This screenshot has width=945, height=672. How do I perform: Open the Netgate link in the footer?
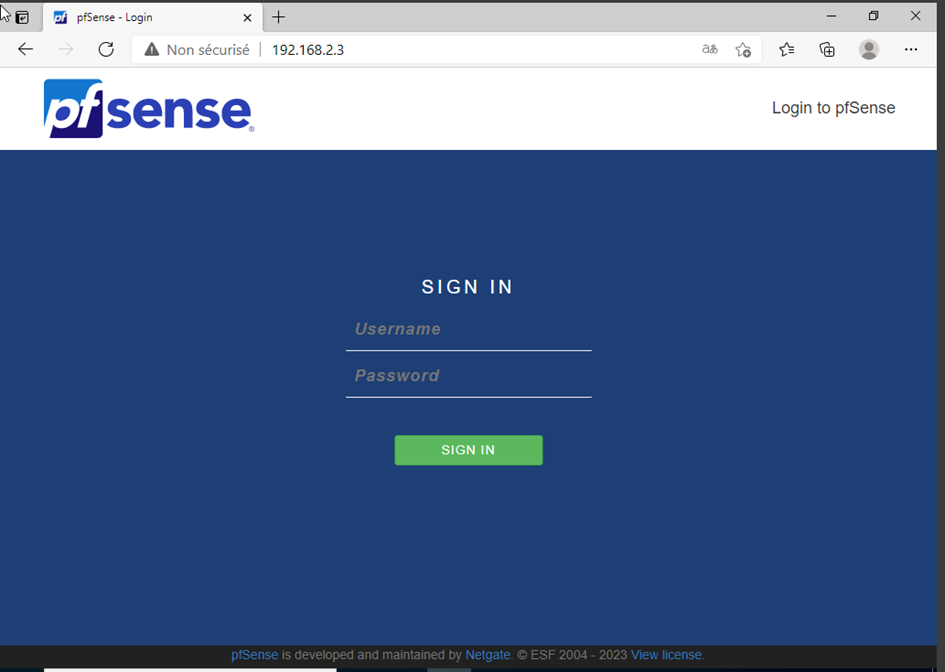click(487, 655)
